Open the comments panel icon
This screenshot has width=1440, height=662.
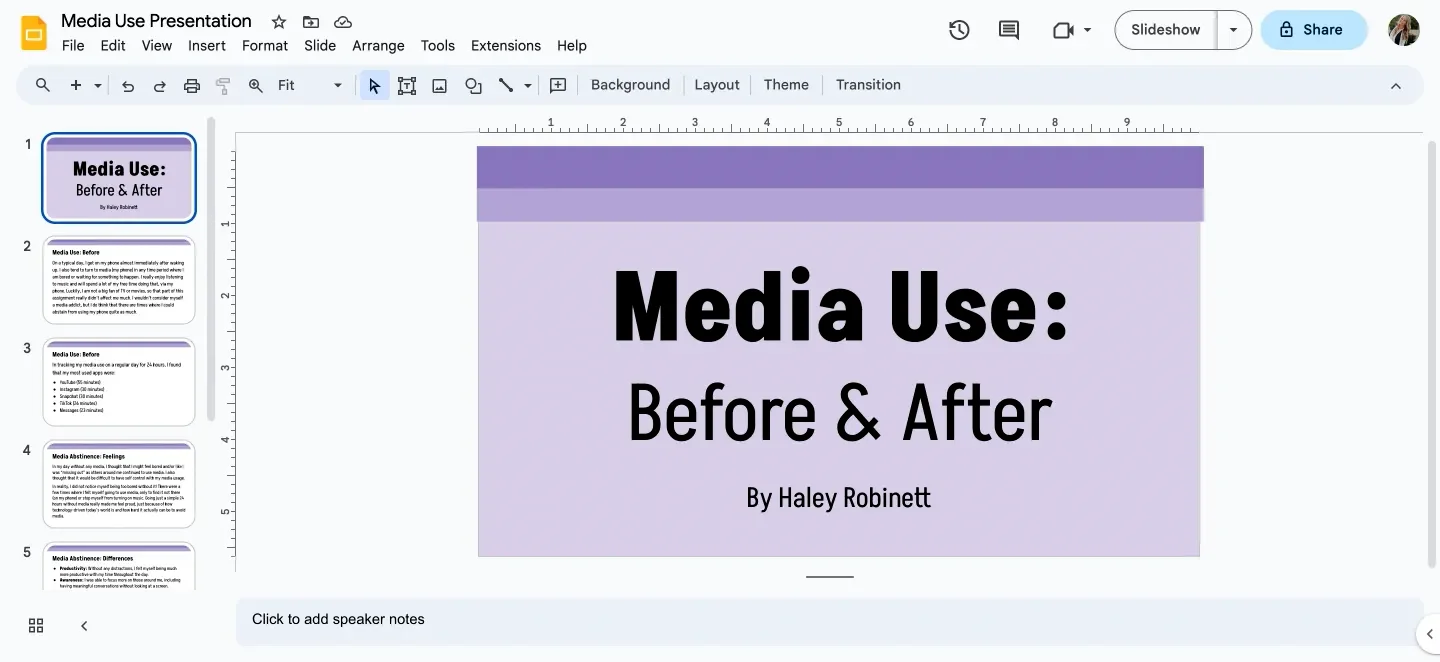[1009, 30]
